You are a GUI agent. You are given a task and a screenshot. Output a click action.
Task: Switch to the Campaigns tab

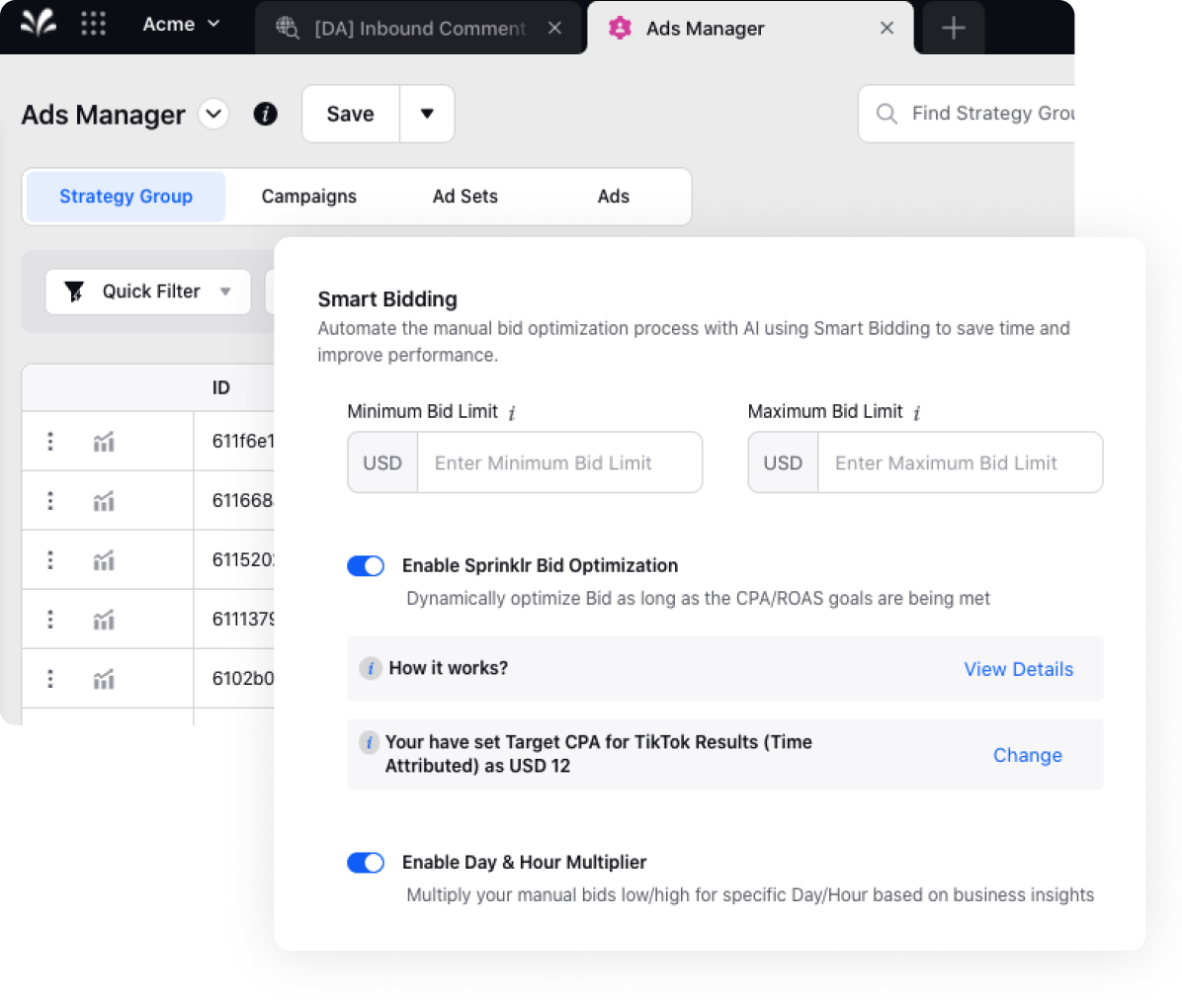coord(309,196)
